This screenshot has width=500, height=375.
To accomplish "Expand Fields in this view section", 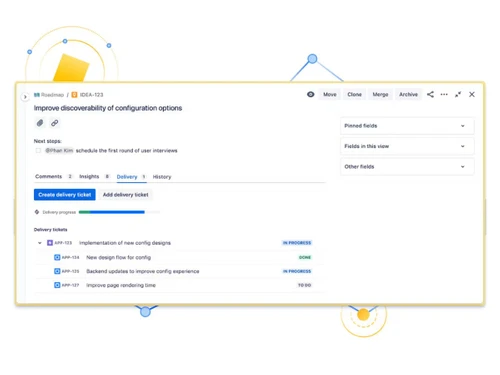I will coord(407,146).
